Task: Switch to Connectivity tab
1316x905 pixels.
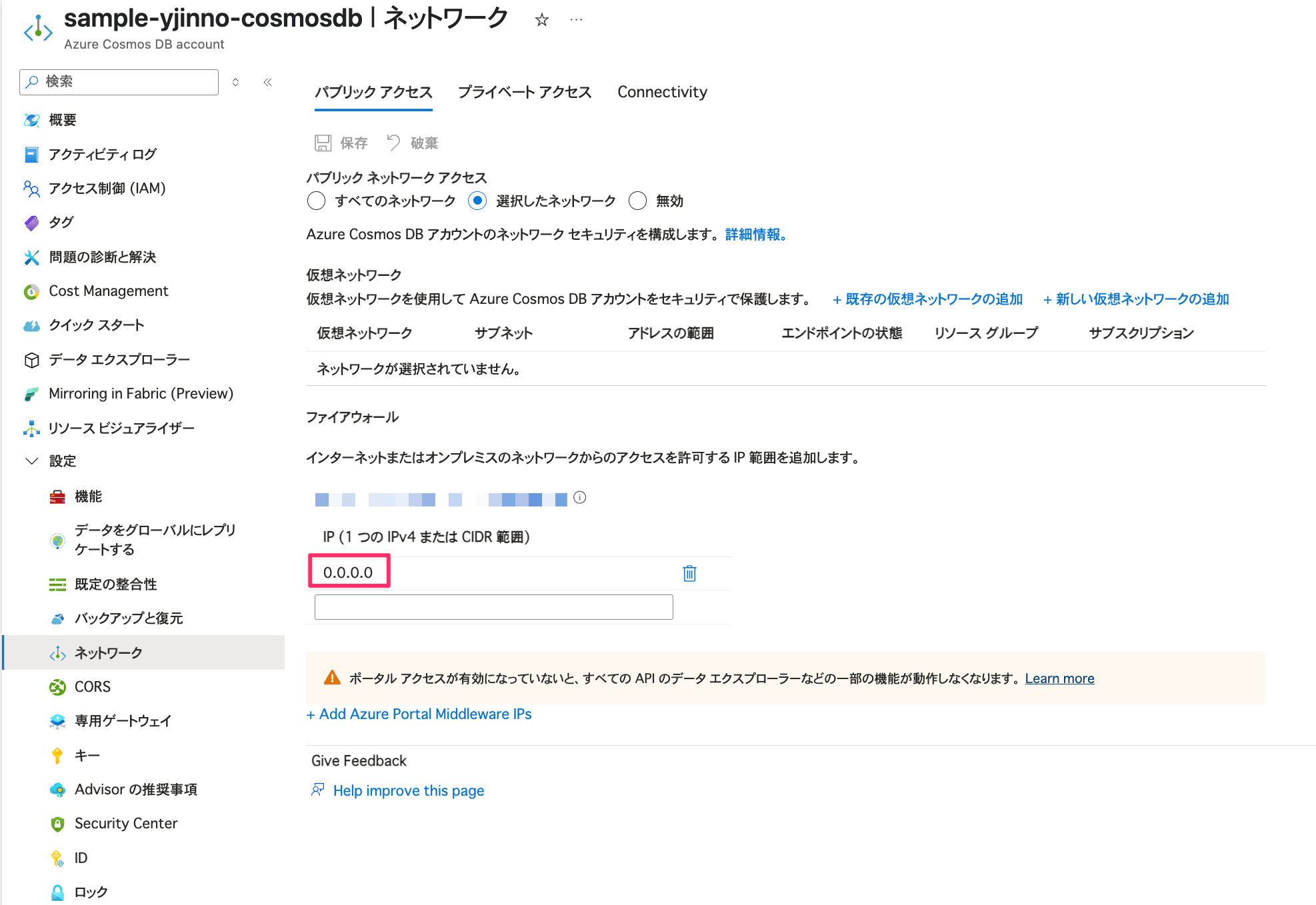Action: 662,92
